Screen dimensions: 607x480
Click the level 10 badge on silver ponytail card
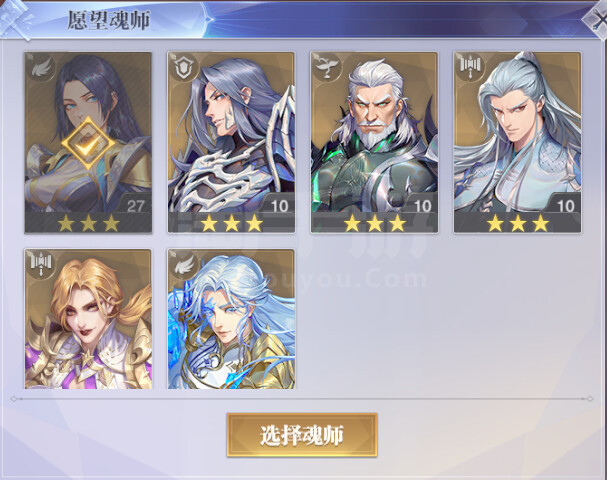[x=565, y=206]
